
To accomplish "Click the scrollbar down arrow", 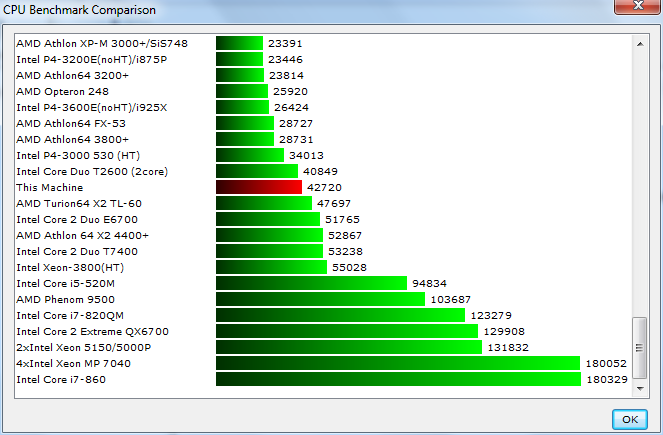I will pyautogui.click(x=640, y=388).
